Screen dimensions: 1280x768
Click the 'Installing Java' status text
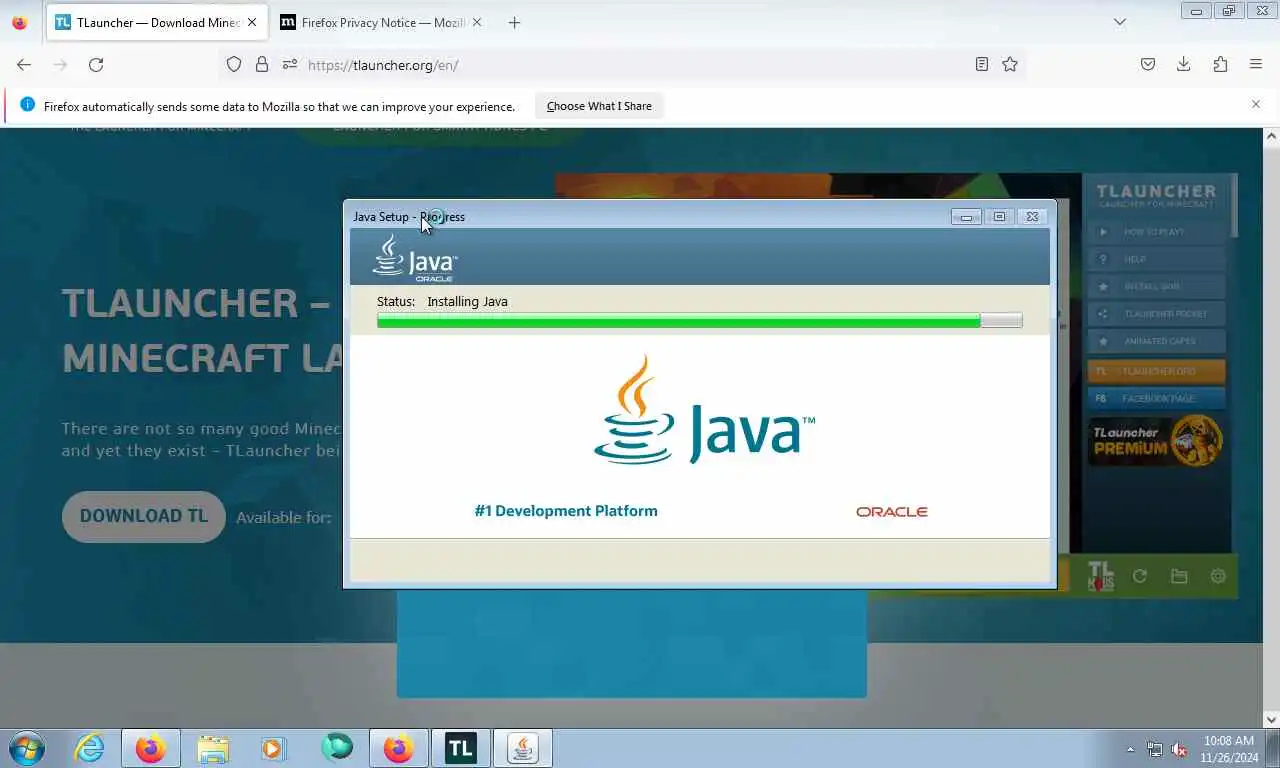467,301
